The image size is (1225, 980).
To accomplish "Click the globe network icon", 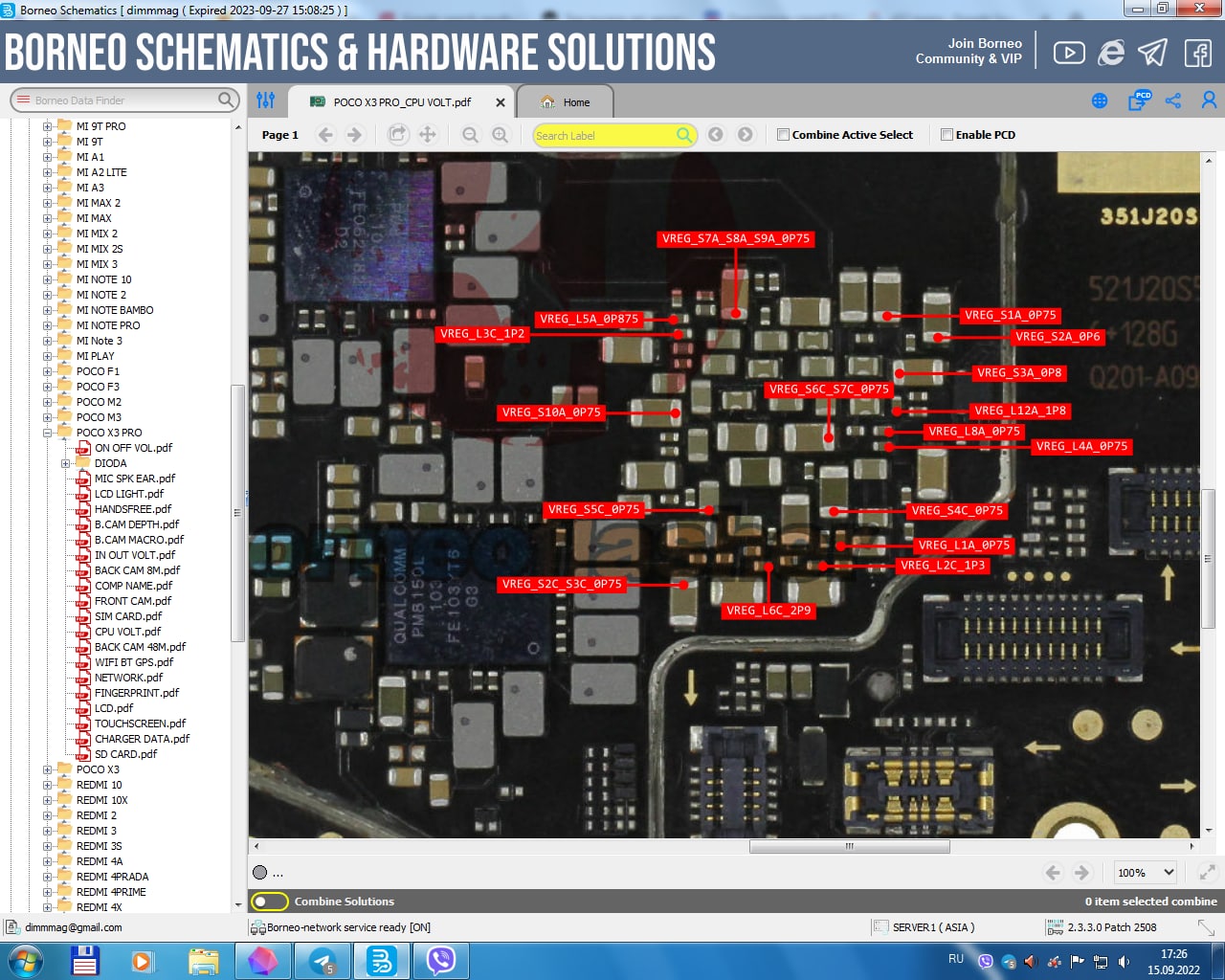I will [1100, 100].
